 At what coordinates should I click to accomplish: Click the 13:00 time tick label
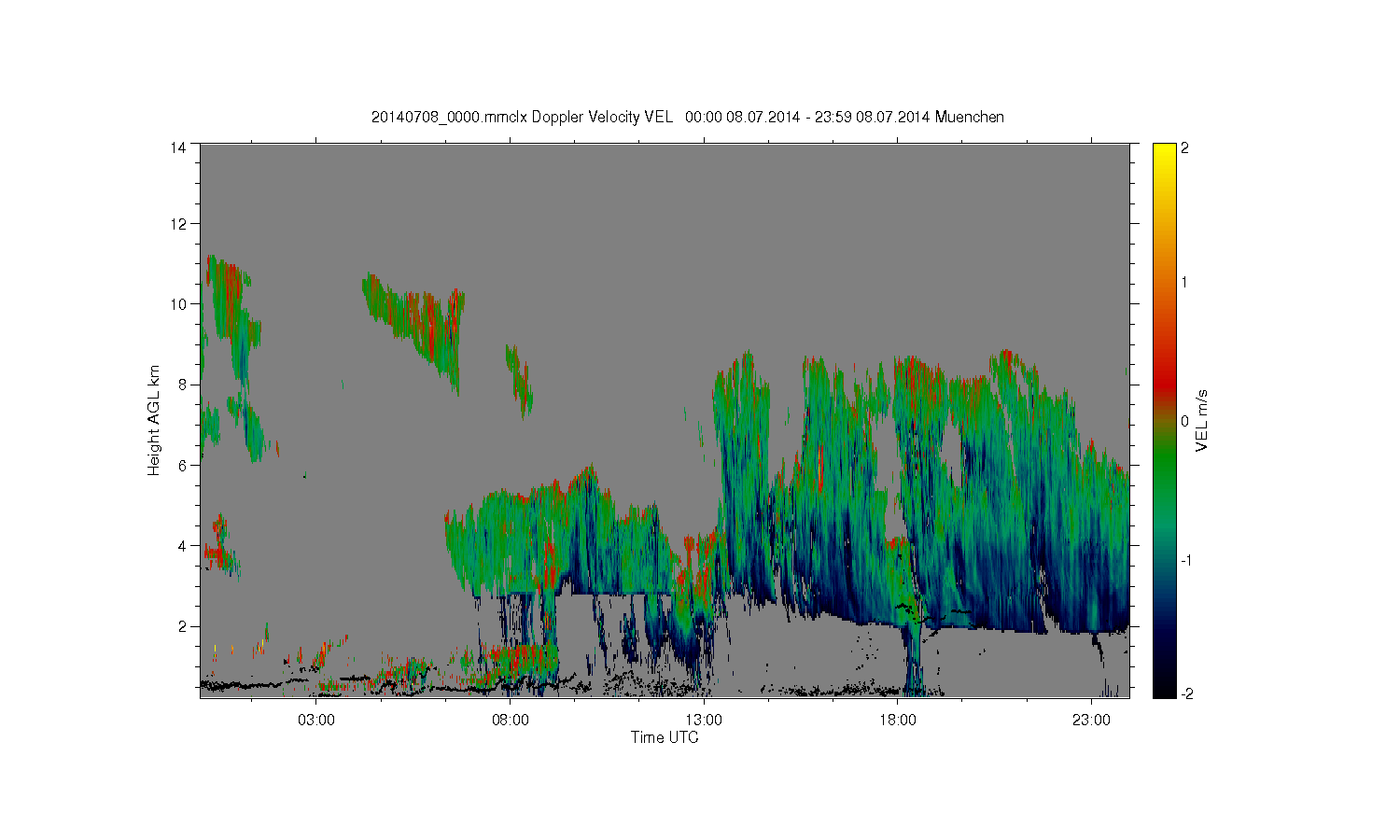click(704, 720)
